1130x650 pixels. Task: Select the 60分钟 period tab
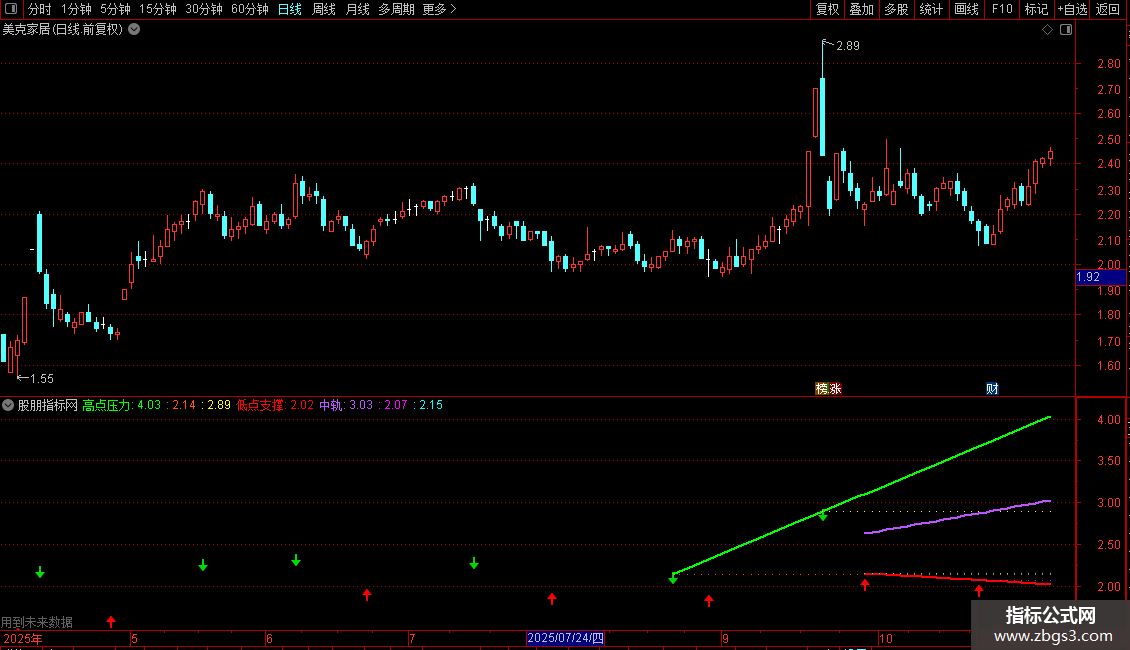point(250,9)
